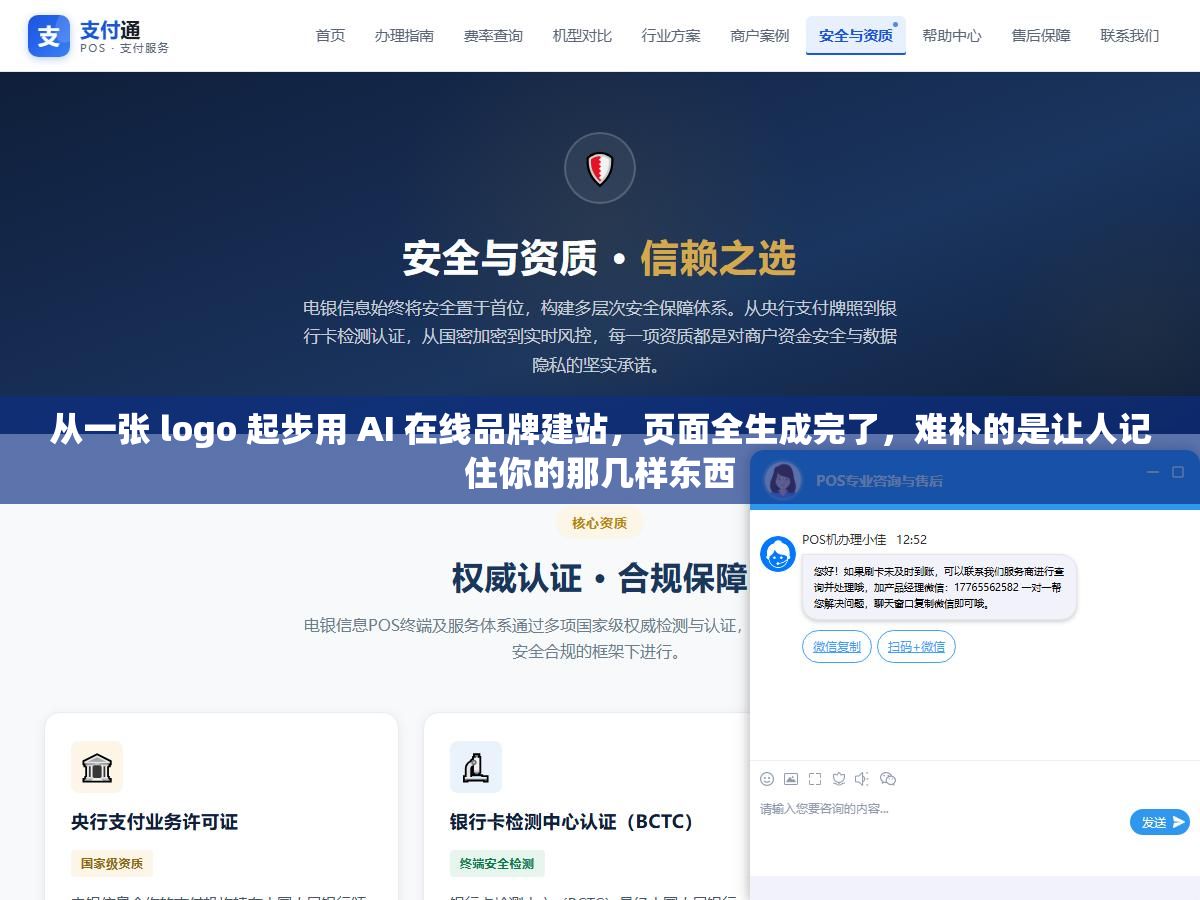Click the 安全与资质 · 信赖之选 hero heading
Viewport: 1200px width, 900px height.
[x=600, y=258]
